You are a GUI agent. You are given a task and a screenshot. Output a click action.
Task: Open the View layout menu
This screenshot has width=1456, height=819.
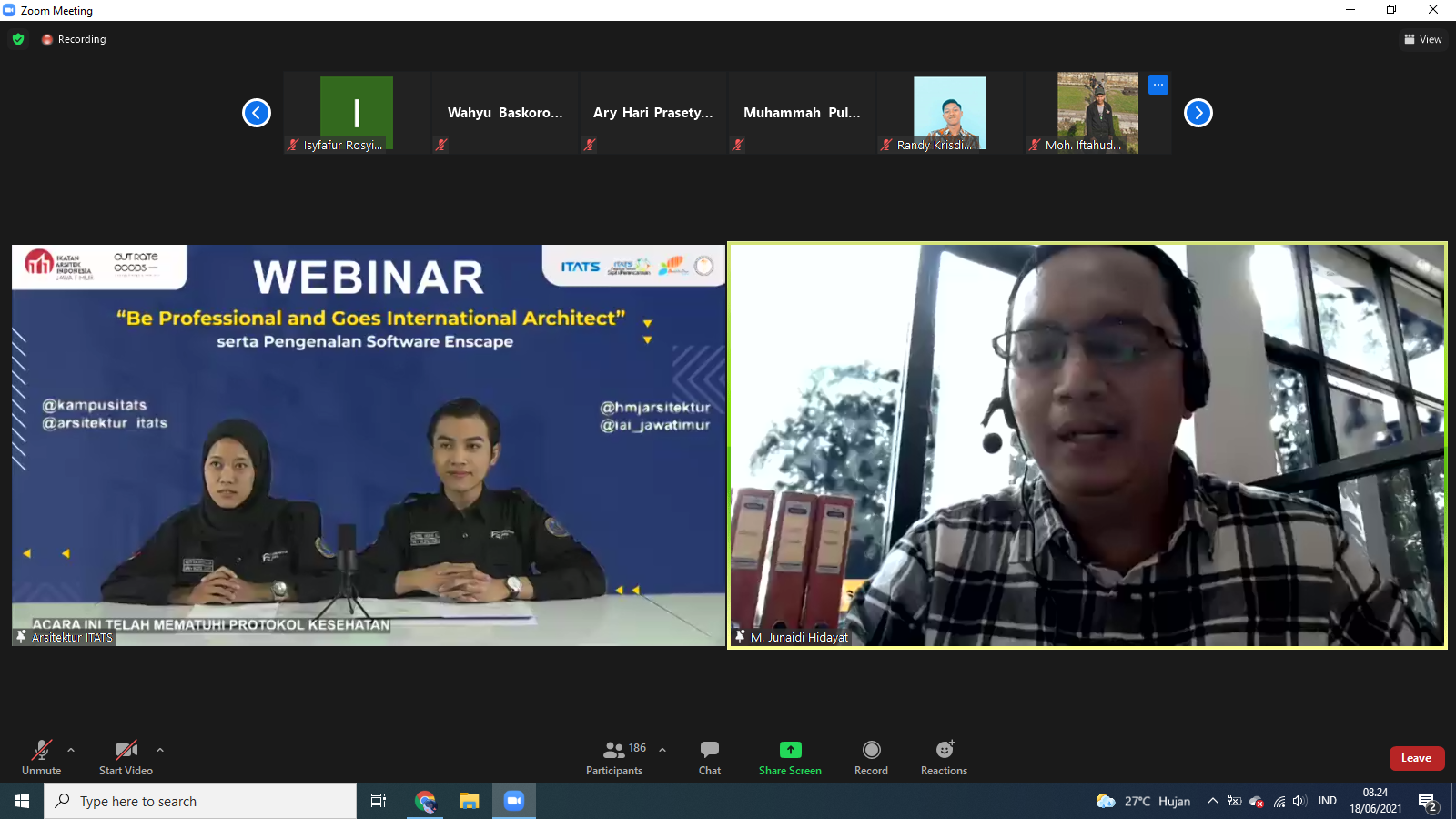click(1423, 39)
